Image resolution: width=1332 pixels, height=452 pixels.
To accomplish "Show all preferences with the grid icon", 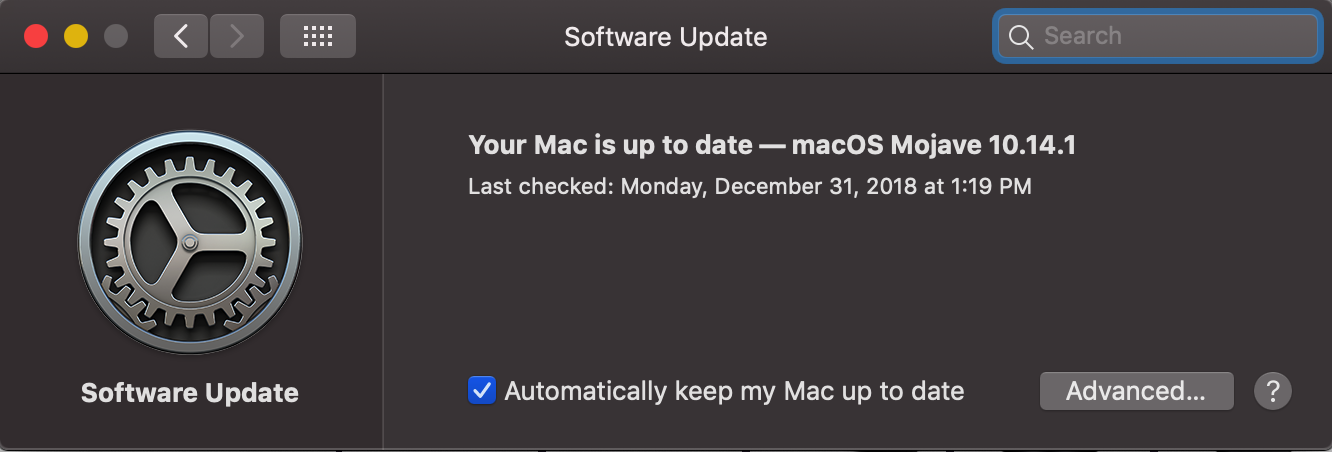I will click(318, 37).
